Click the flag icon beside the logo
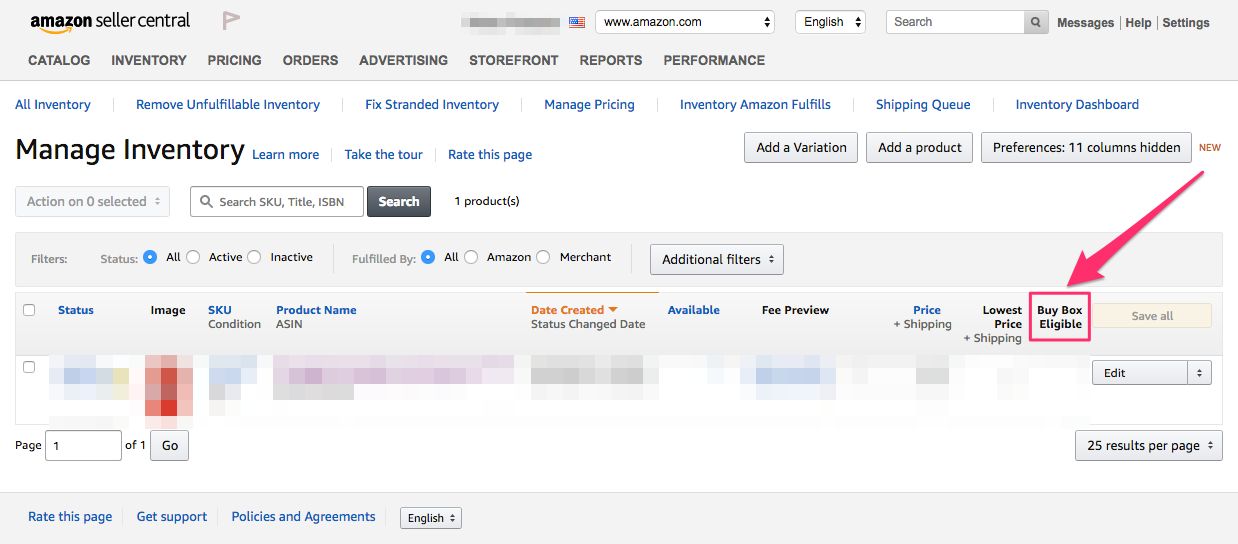 pyautogui.click(x=231, y=20)
